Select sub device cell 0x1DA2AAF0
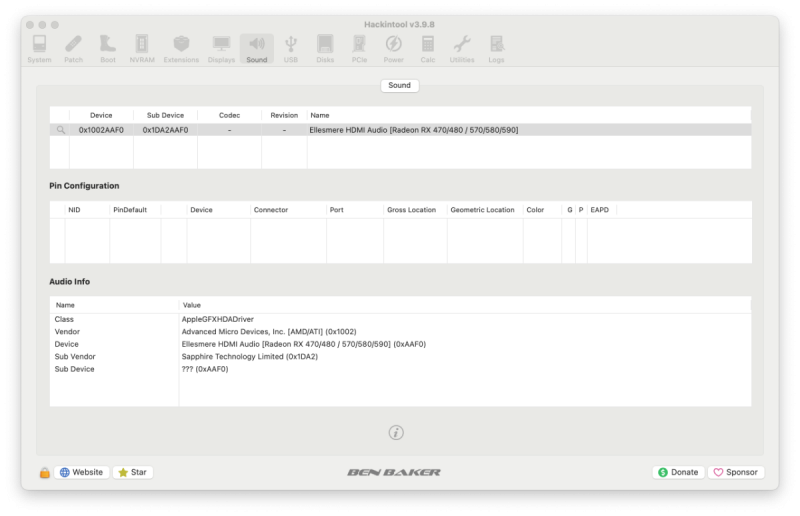The image size is (800, 516). tap(165, 130)
